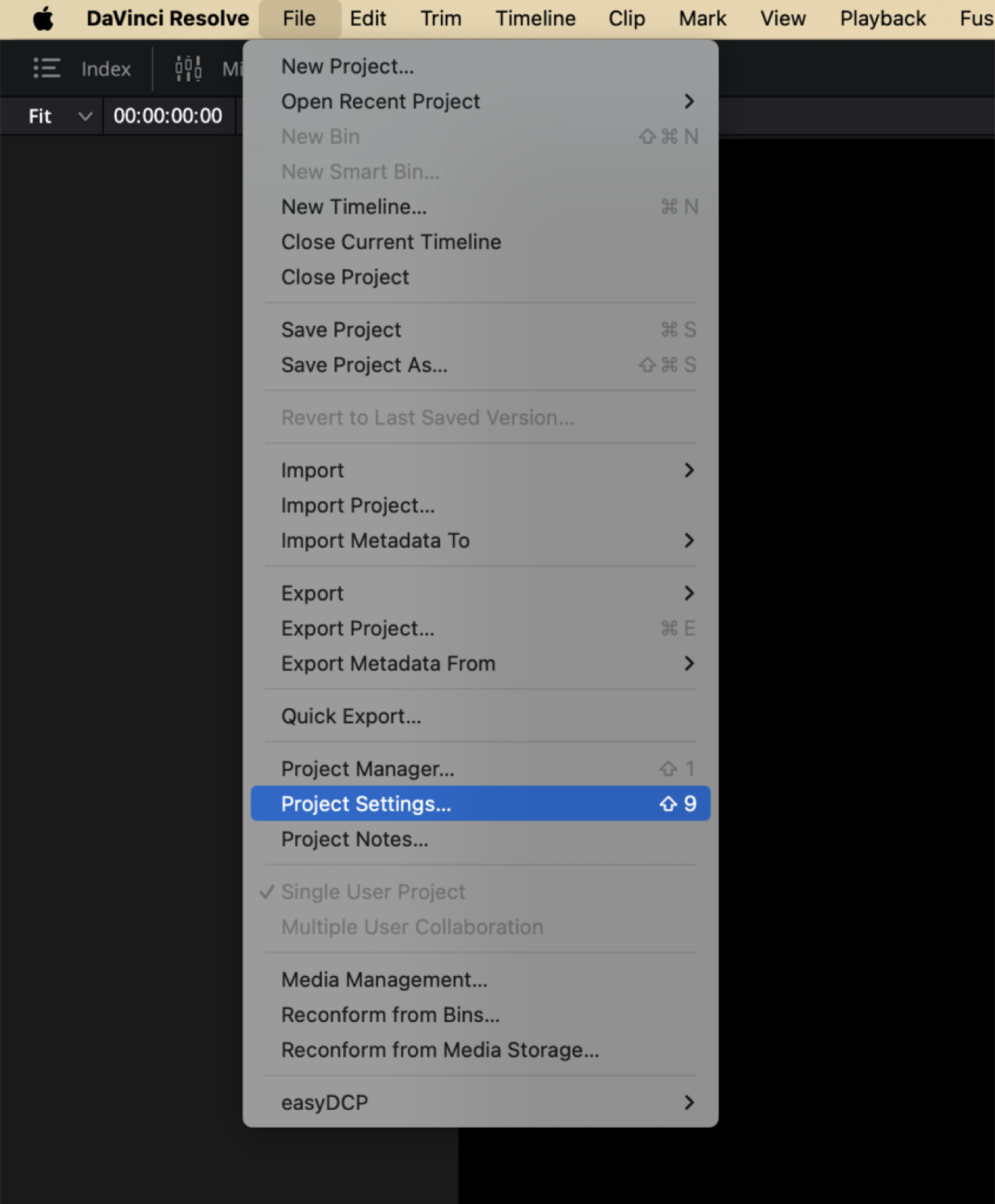Screen dimensions: 995x1204
Task: Expand the Open Recent Project submenu
Action: click(480, 102)
